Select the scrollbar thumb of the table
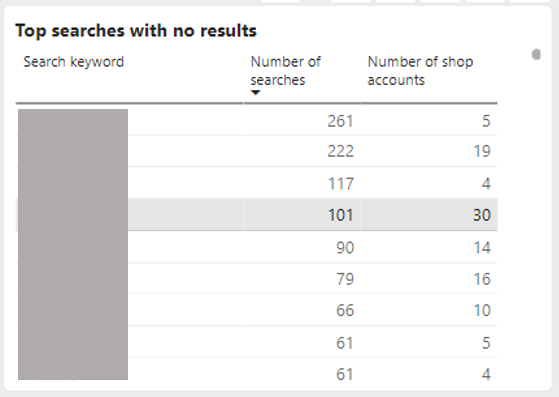 [536, 55]
